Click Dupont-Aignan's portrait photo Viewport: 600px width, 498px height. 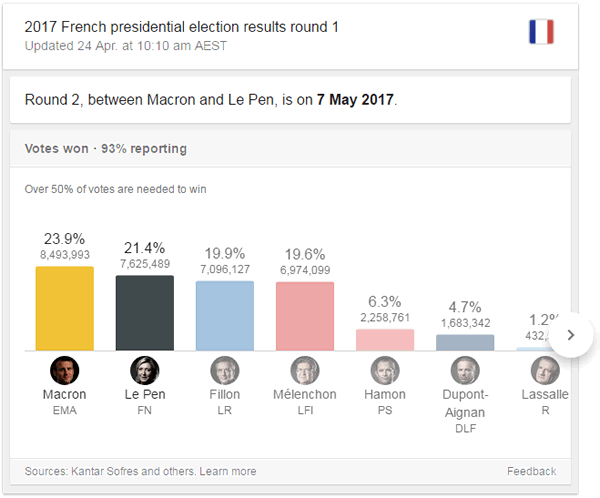465,371
